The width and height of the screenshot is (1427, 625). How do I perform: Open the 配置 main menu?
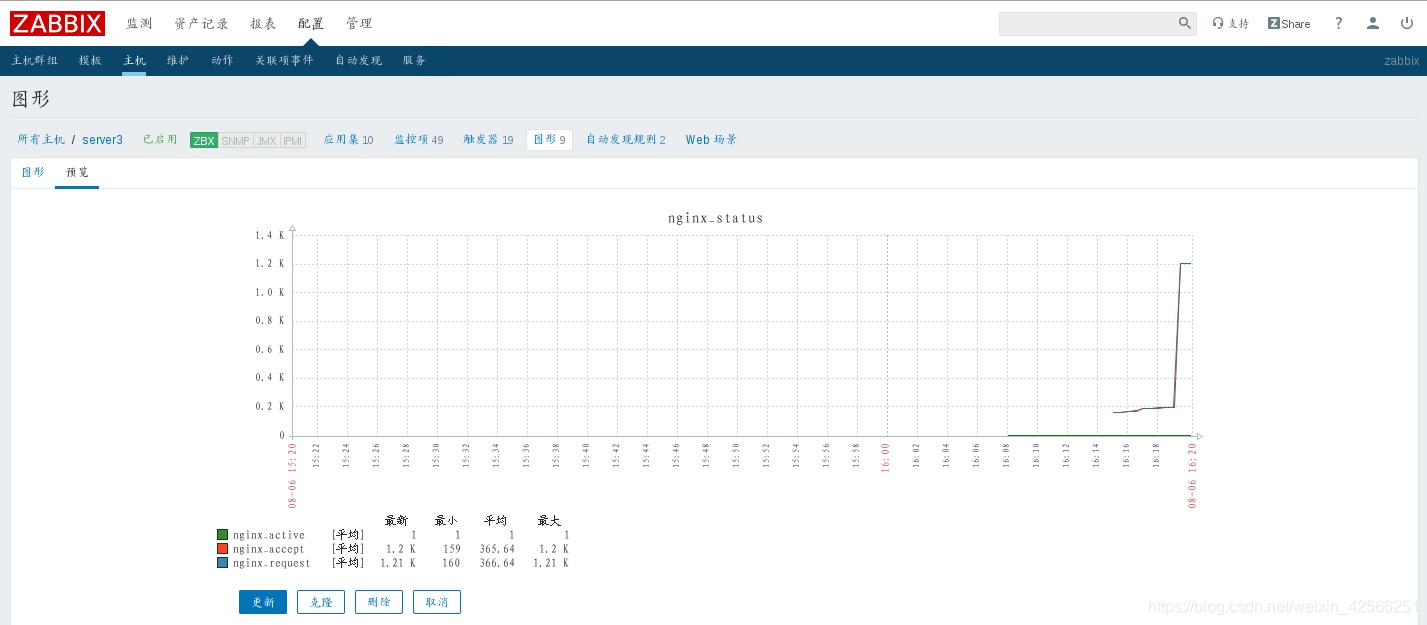311,23
